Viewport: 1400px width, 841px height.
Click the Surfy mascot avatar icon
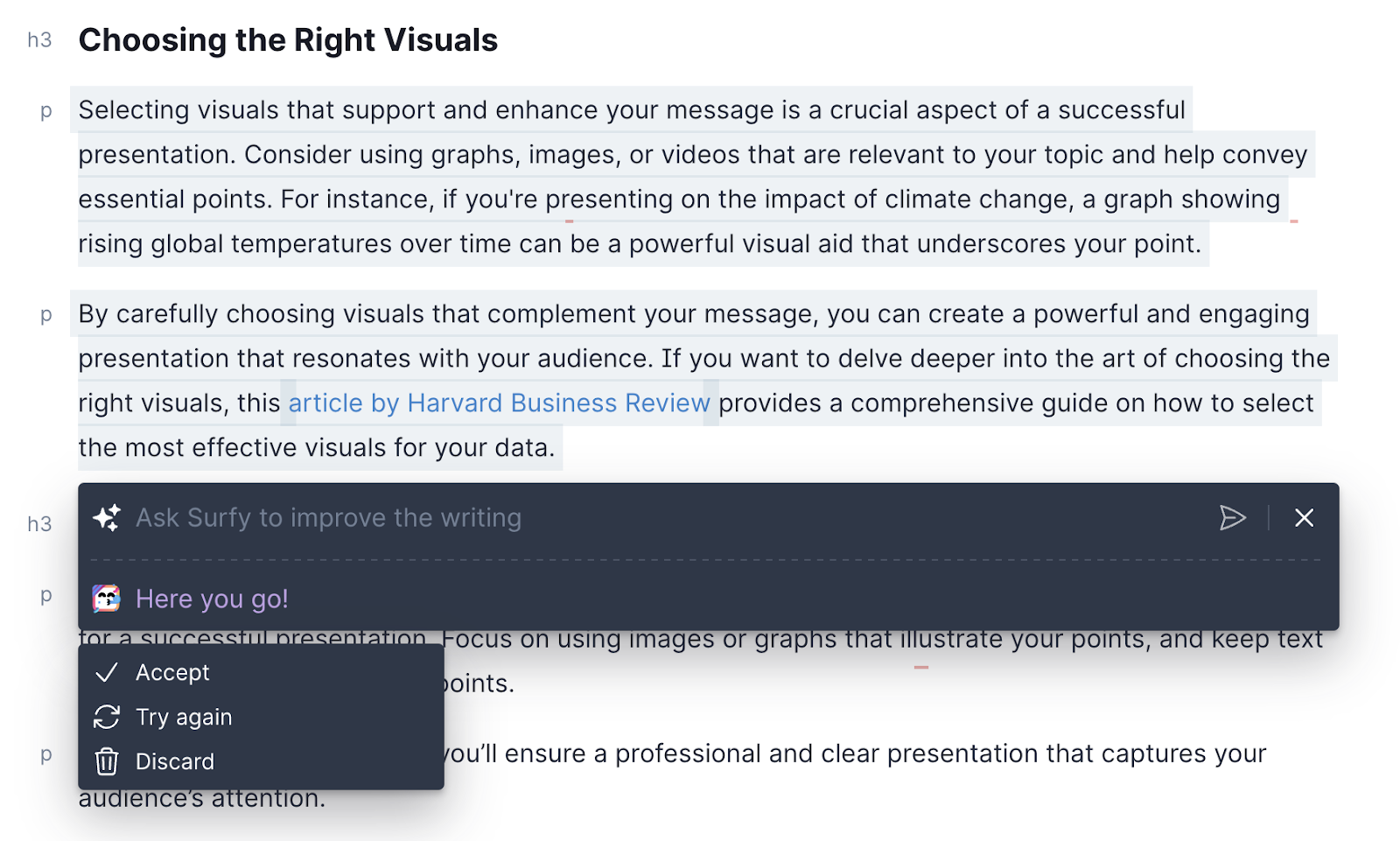tap(107, 599)
